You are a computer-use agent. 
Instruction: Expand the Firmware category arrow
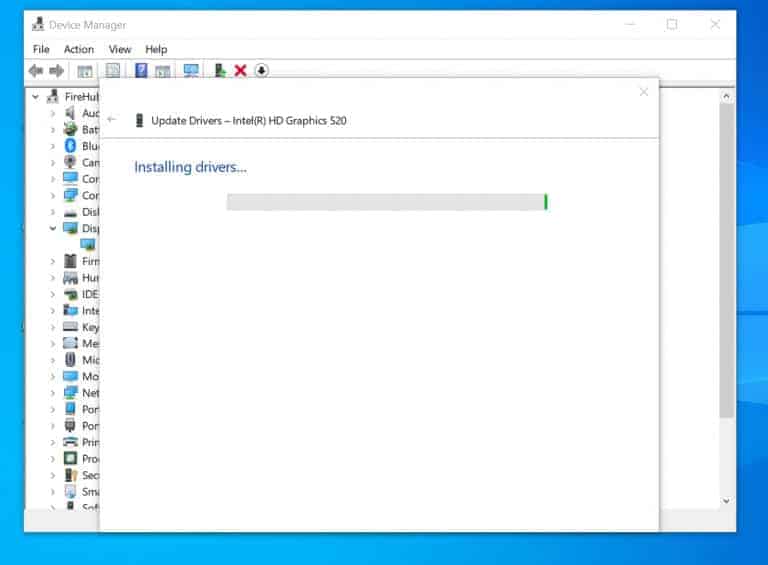(53, 261)
